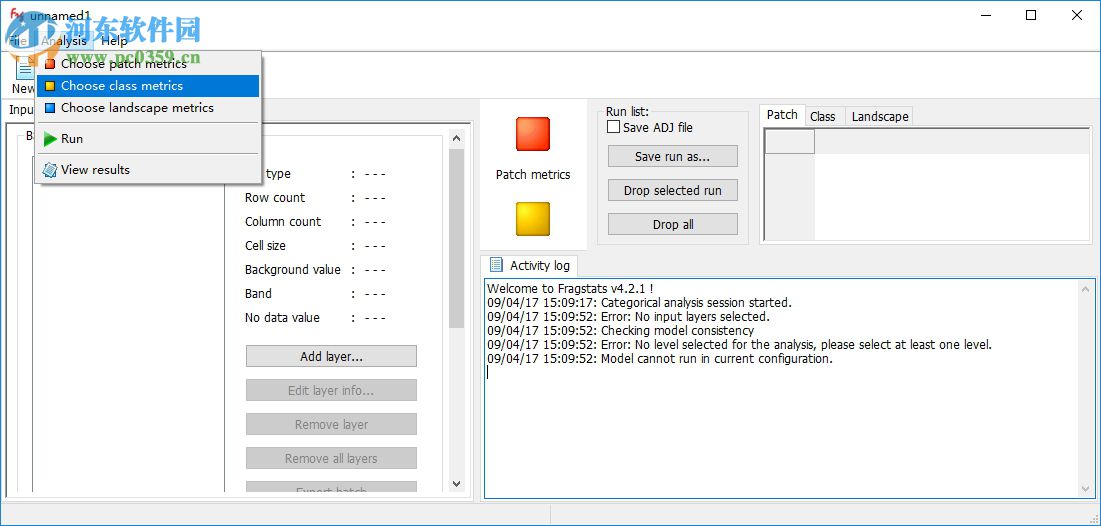
Task: Click the red square beside Choose patch metrics
Action: point(50,64)
